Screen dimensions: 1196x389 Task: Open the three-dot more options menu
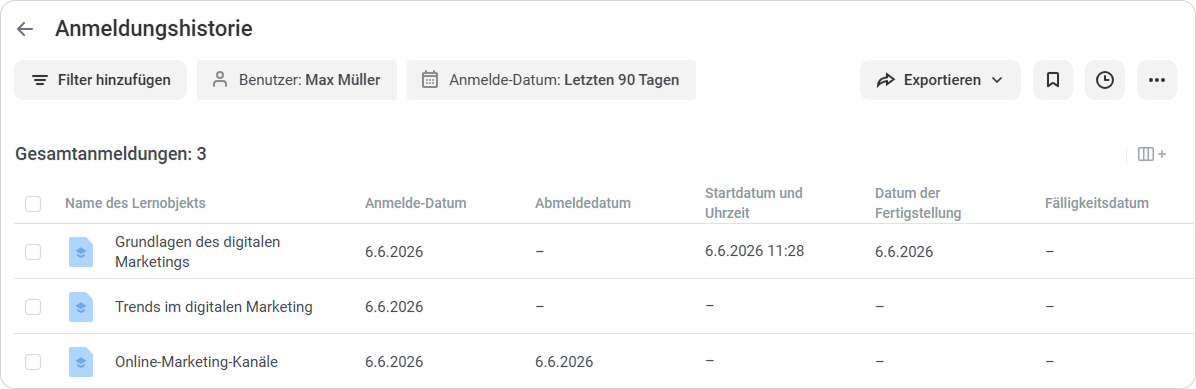click(x=1156, y=80)
